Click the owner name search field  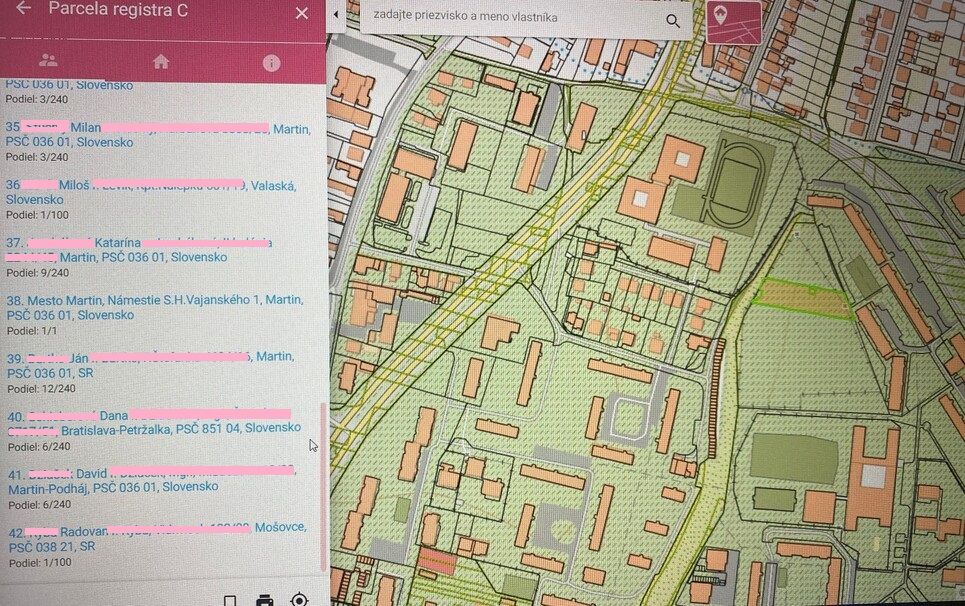click(x=510, y=18)
